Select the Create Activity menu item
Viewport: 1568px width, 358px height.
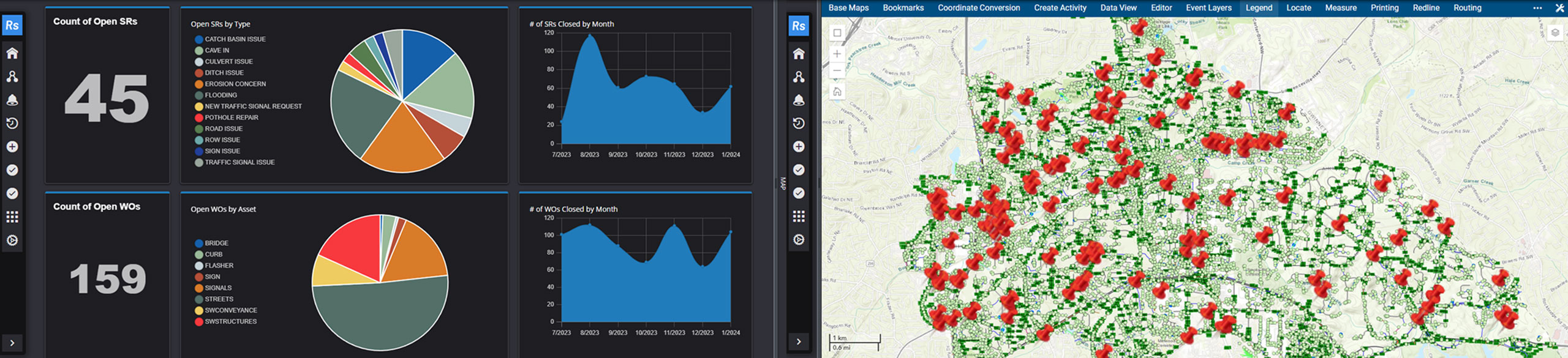point(1060,8)
